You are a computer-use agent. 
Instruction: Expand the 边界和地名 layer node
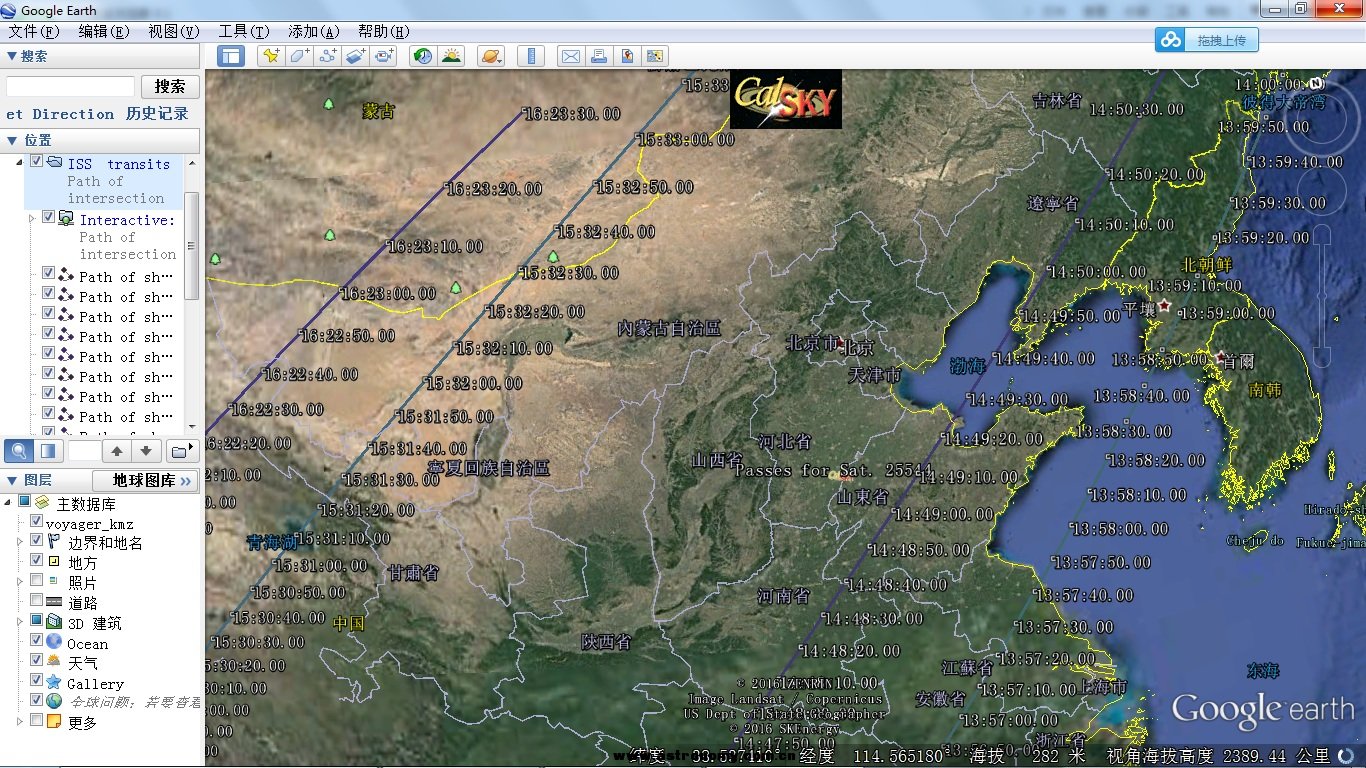point(20,541)
